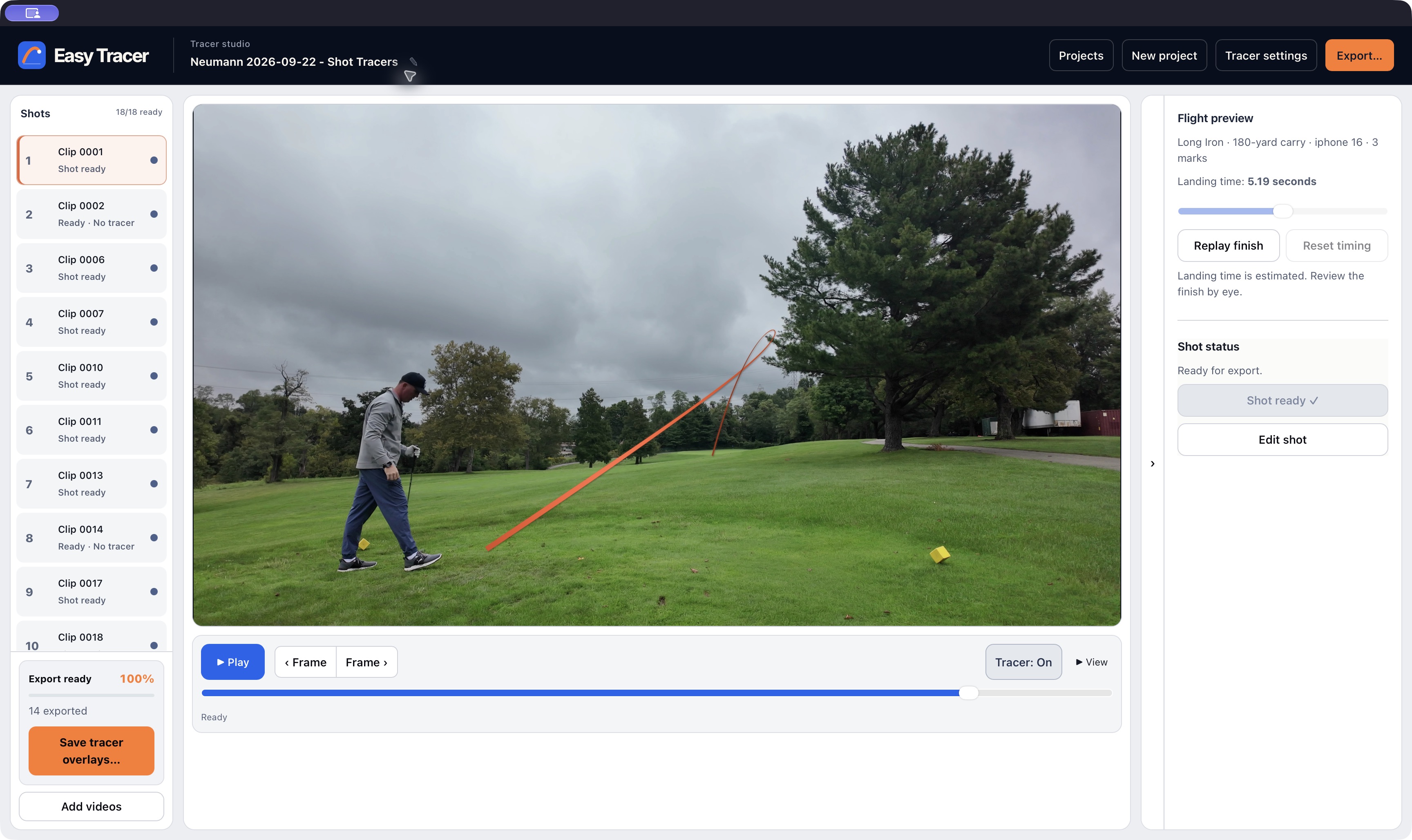Open the Projects tab in header
1412x840 pixels.
1081,56
